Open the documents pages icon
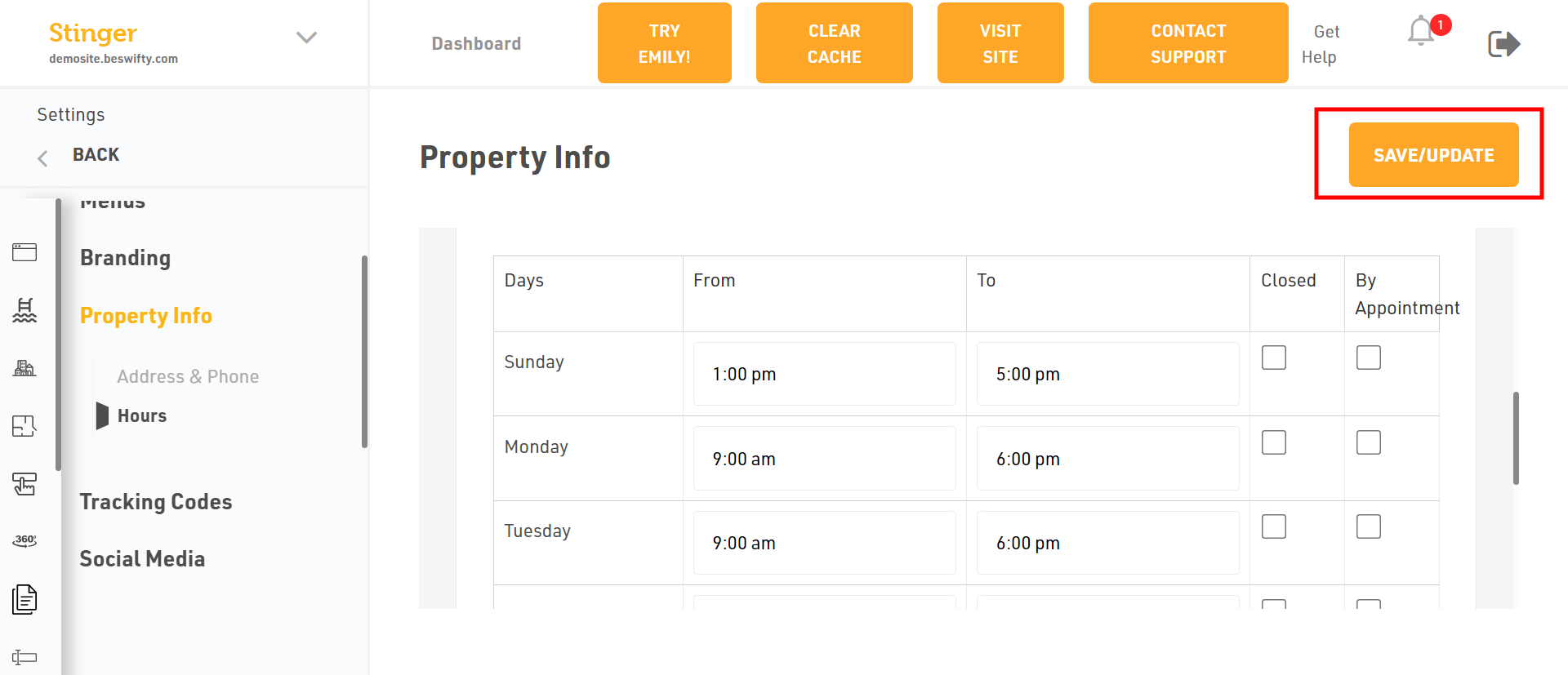The image size is (1568, 675). coord(24,599)
